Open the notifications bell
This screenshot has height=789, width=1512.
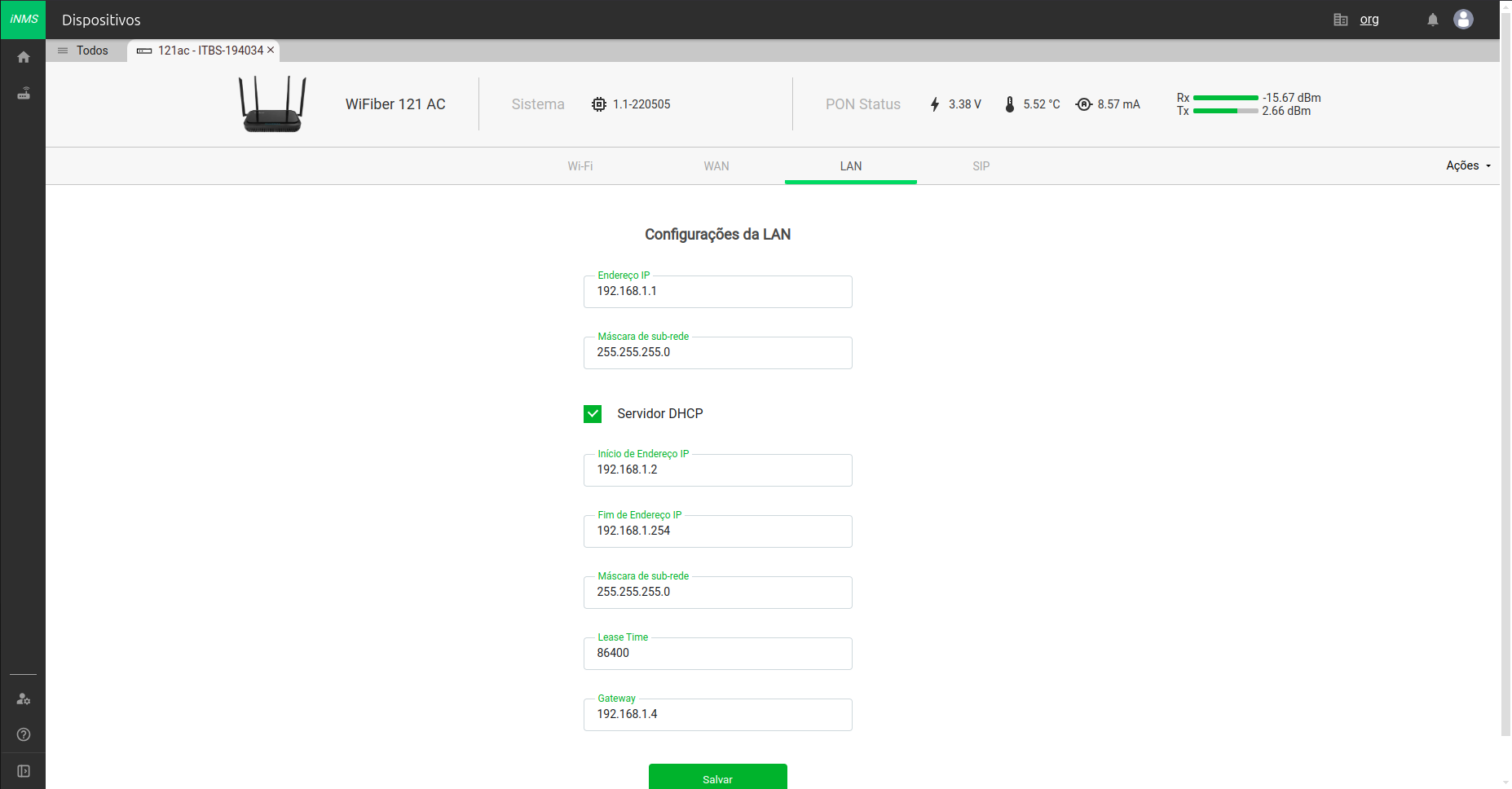[x=1433, y=20]
